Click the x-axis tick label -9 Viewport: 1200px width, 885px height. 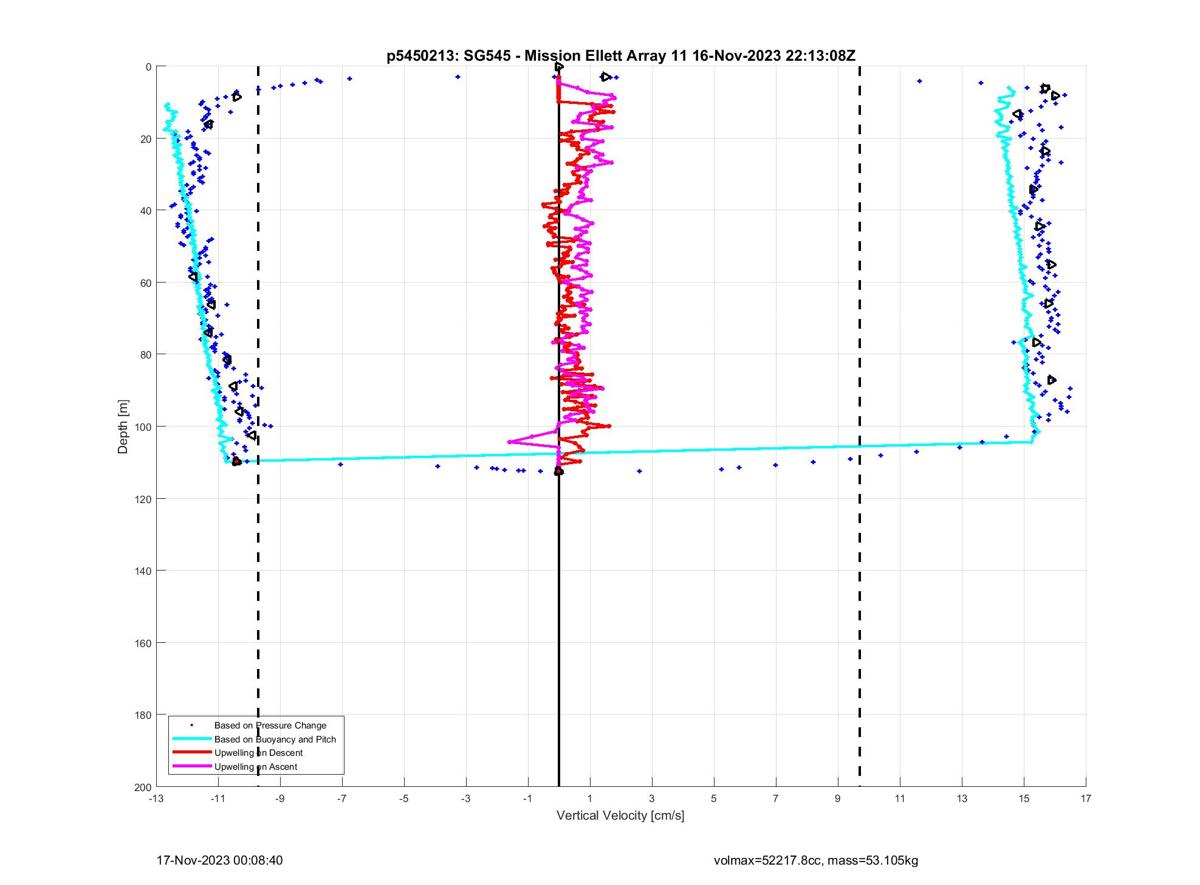pyautogui.click(x=280, y=798)
